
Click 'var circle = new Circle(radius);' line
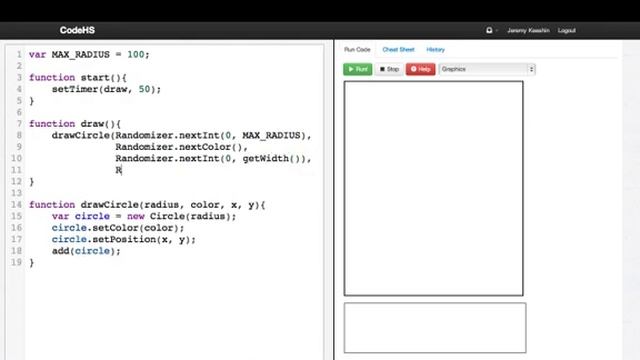144,216
